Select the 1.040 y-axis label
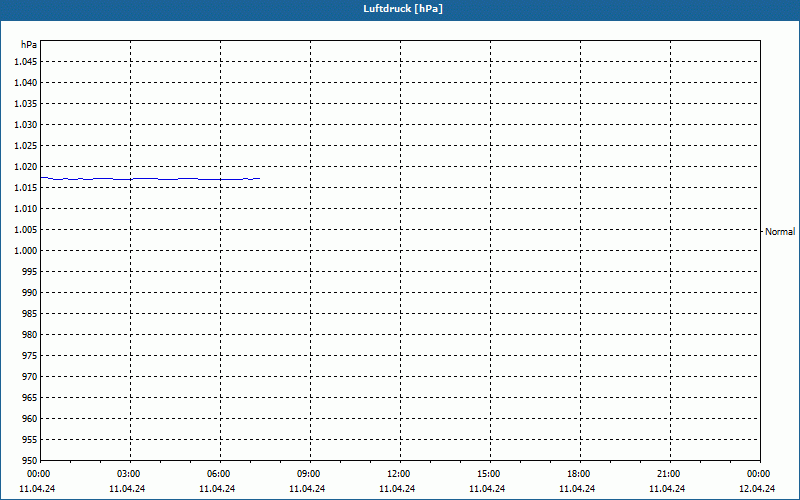800x500 pixels. pos(26,83)
